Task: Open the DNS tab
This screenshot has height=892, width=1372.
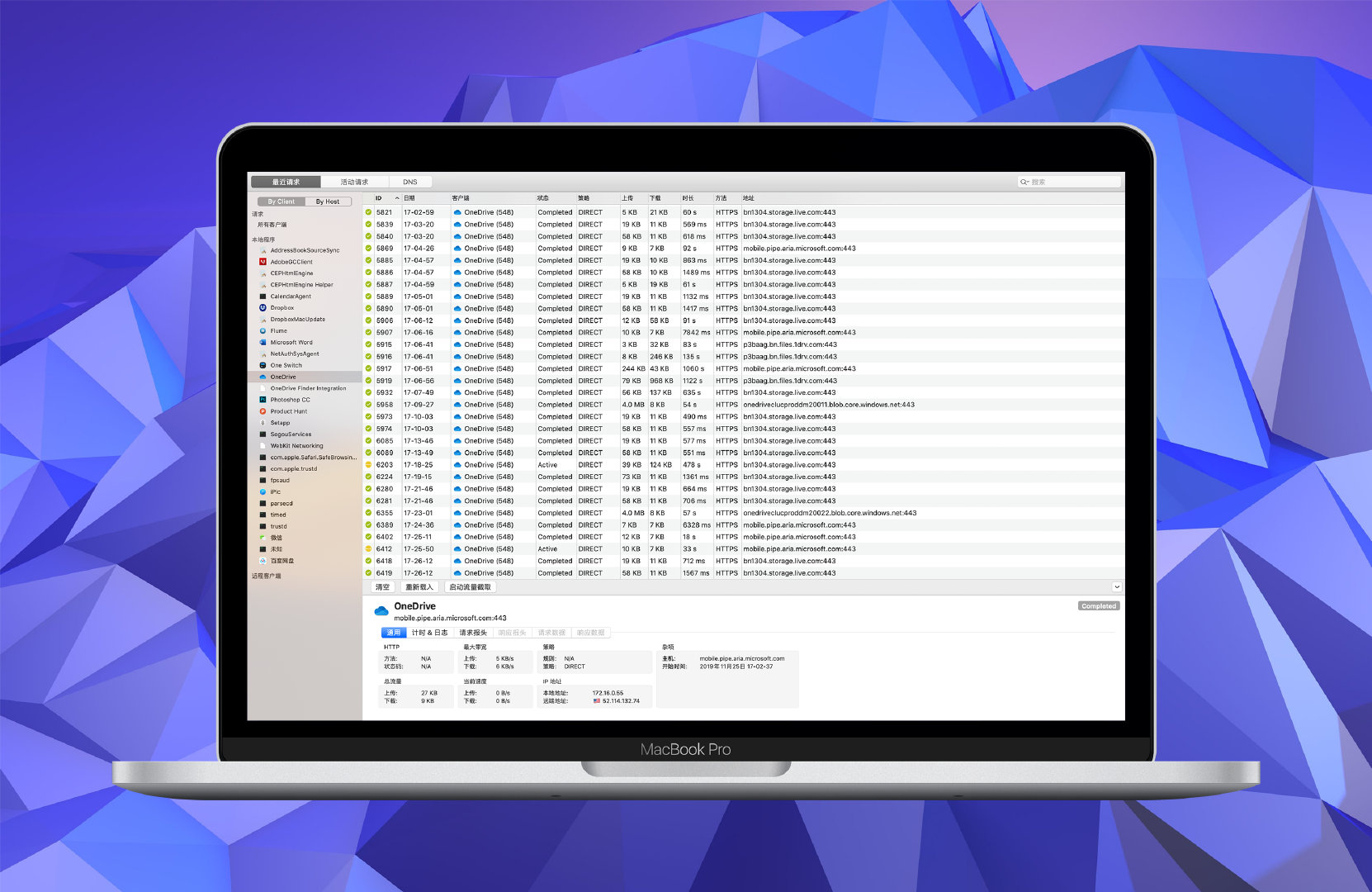Action: tap(410, 182)
